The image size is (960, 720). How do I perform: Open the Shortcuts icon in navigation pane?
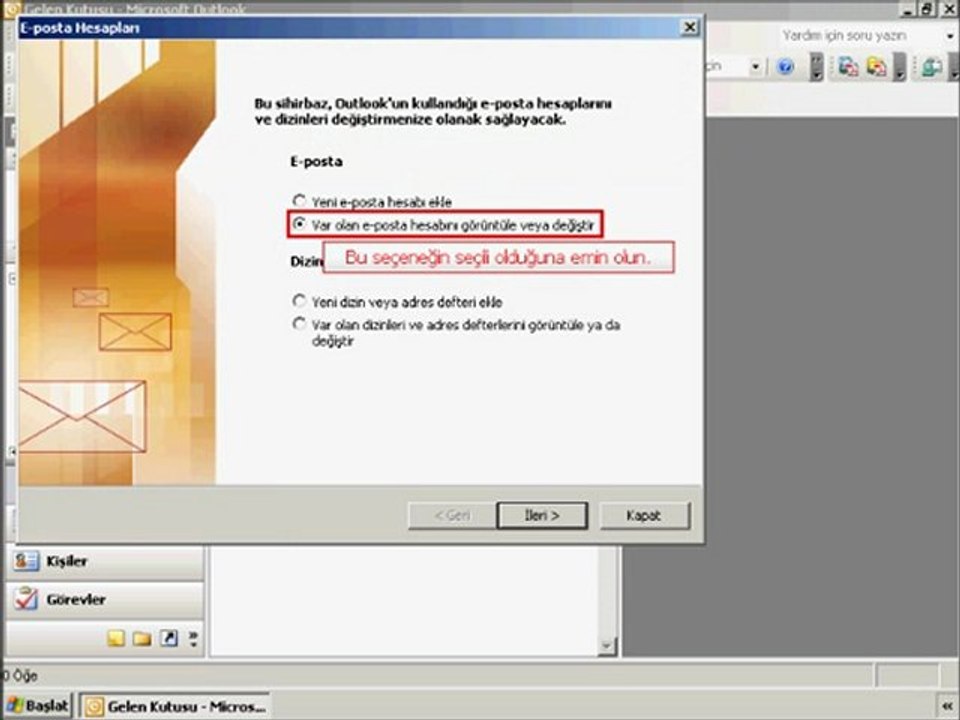click(168, 639)
